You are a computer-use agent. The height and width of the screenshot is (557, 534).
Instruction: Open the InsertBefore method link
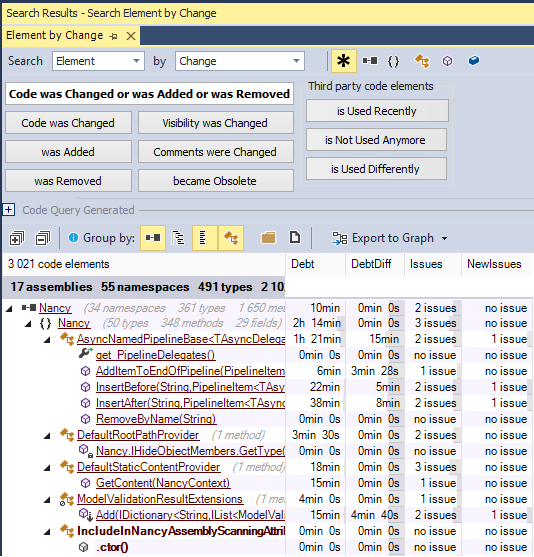click(x=190, y=387)
